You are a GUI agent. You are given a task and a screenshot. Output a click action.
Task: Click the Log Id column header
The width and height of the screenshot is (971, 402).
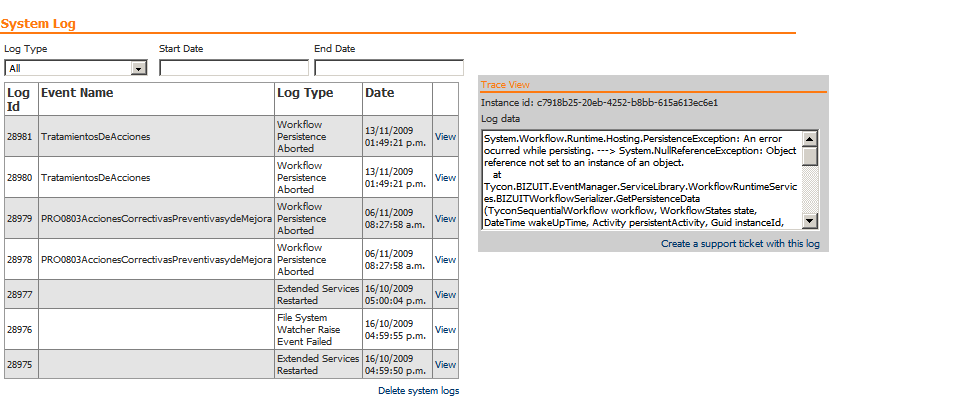(19, 99)
